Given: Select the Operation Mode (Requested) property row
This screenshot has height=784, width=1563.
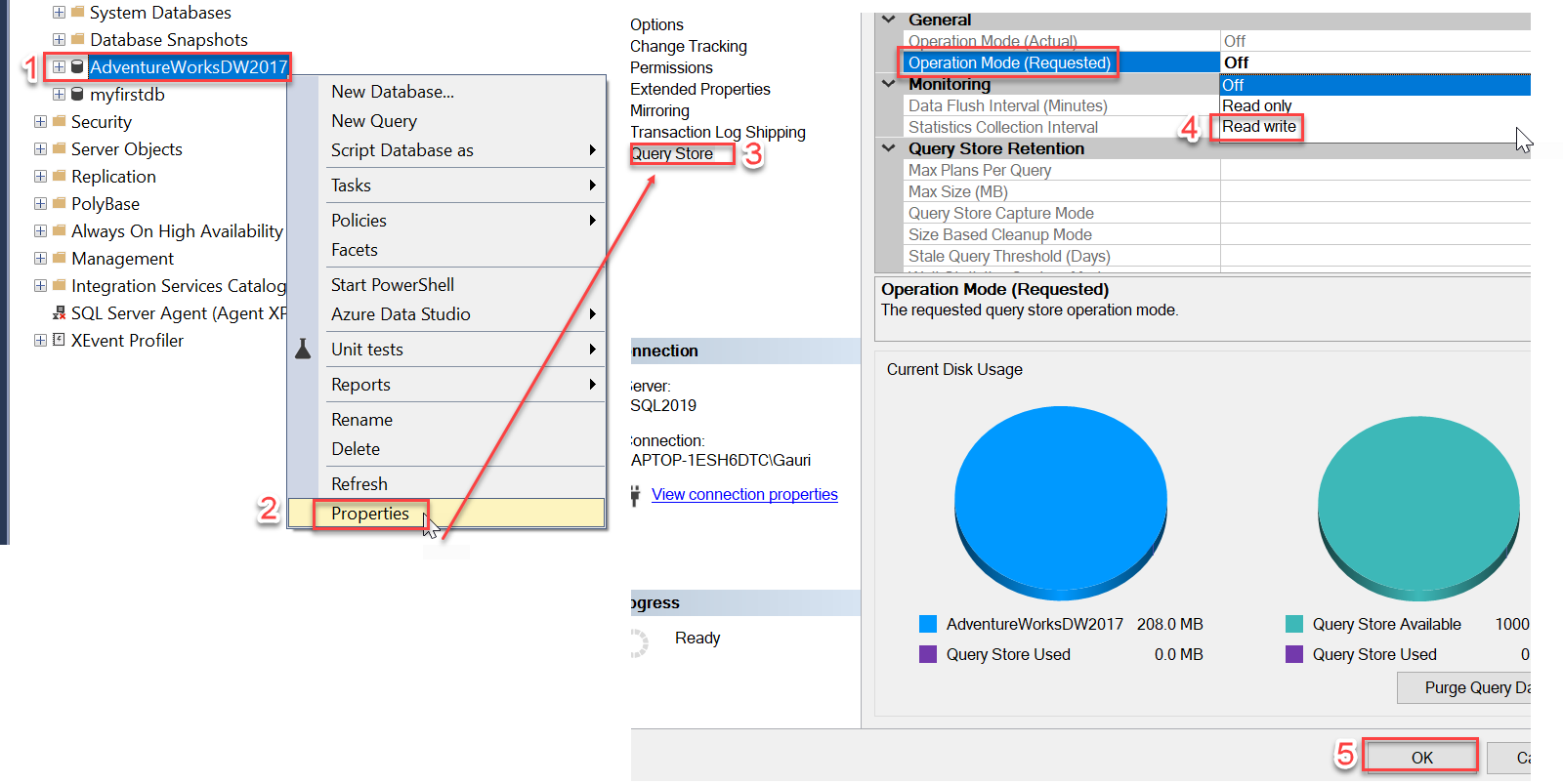Looking at the screenshot, I should pos(1215,62).
